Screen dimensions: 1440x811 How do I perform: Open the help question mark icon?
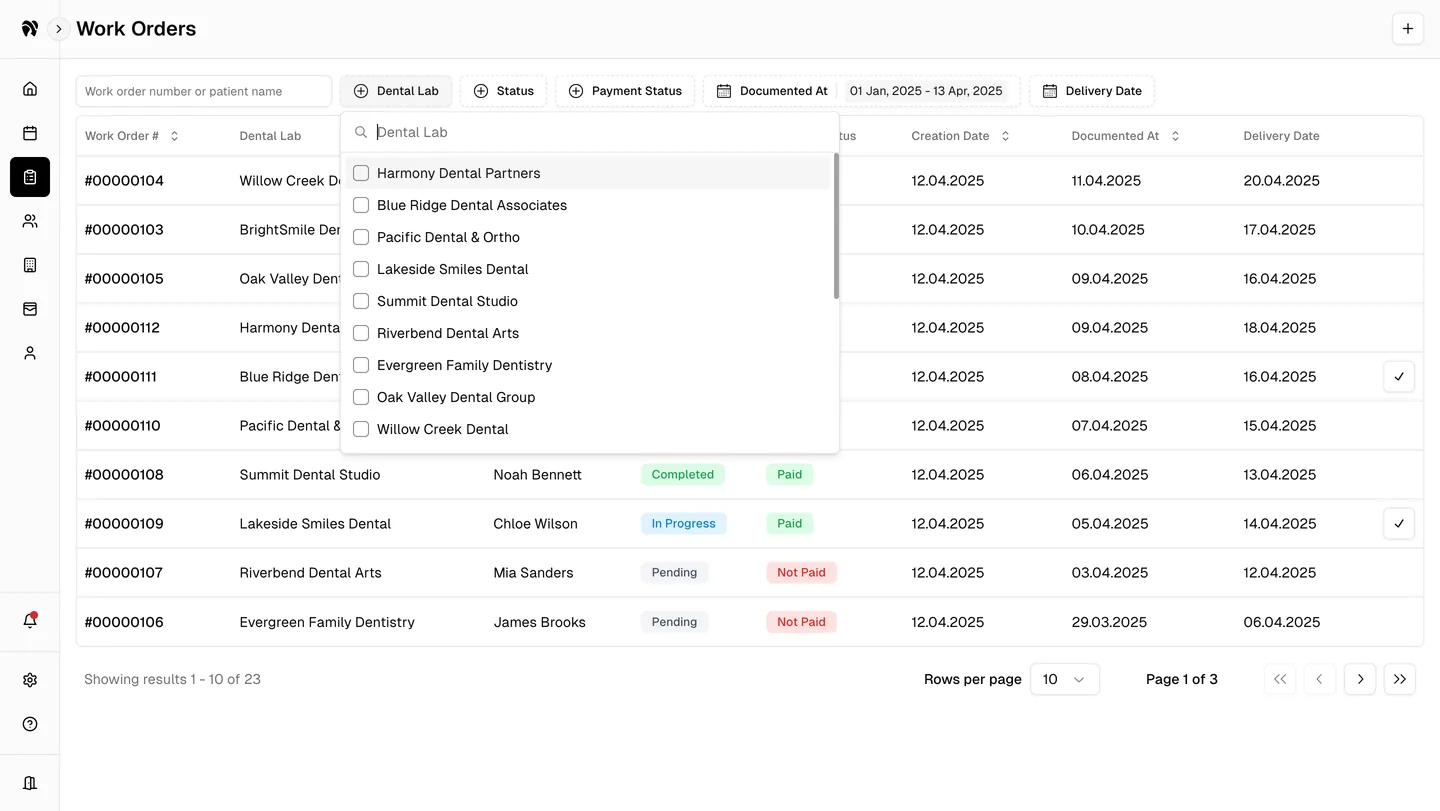point(30,724)
